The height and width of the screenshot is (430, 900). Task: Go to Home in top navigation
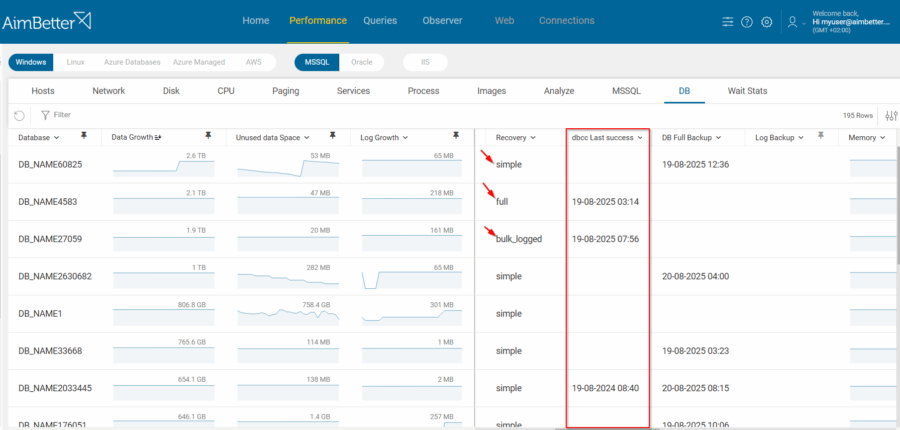[255, 21]
